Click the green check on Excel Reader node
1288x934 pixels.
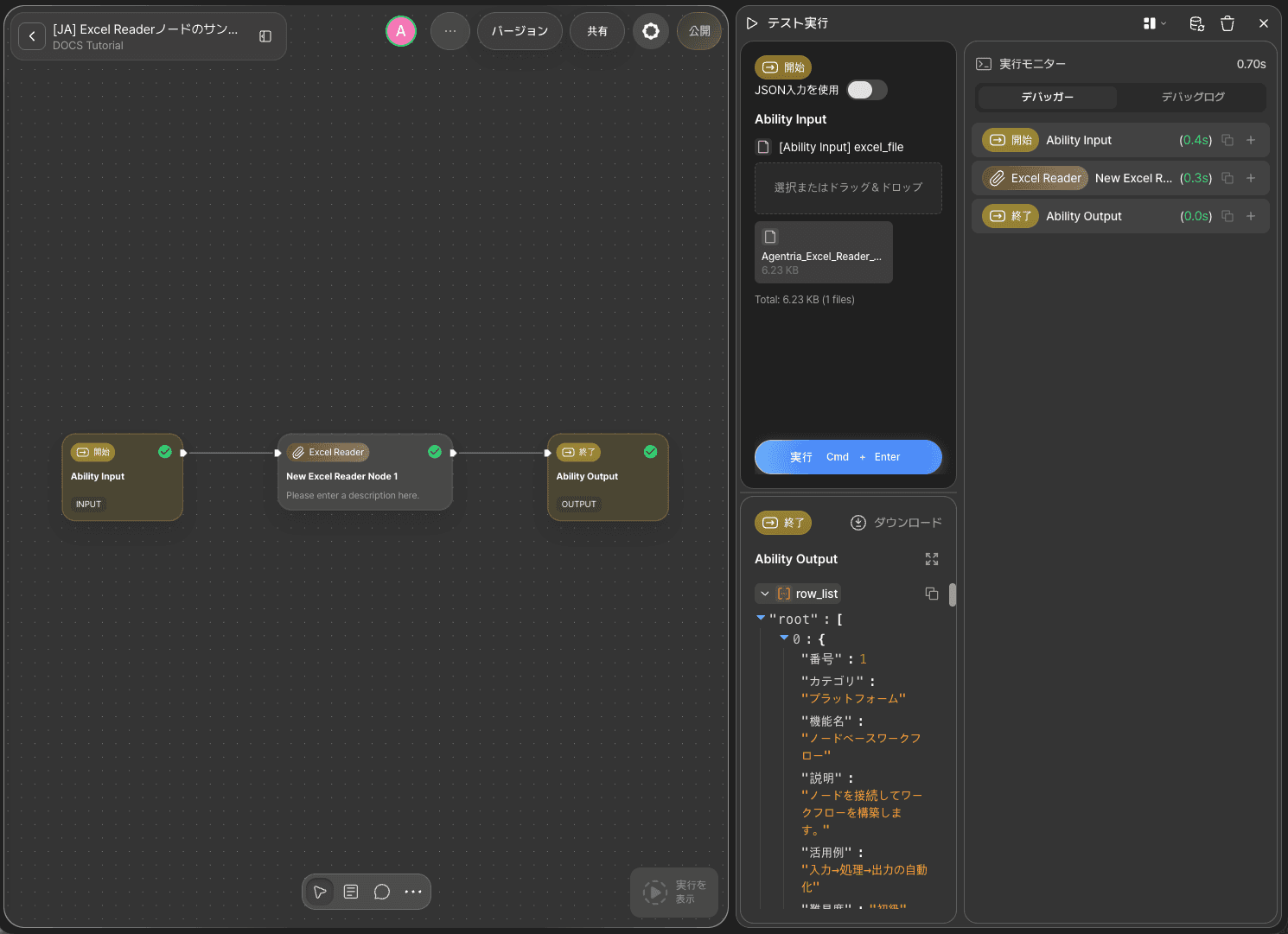tap(435, 452)
